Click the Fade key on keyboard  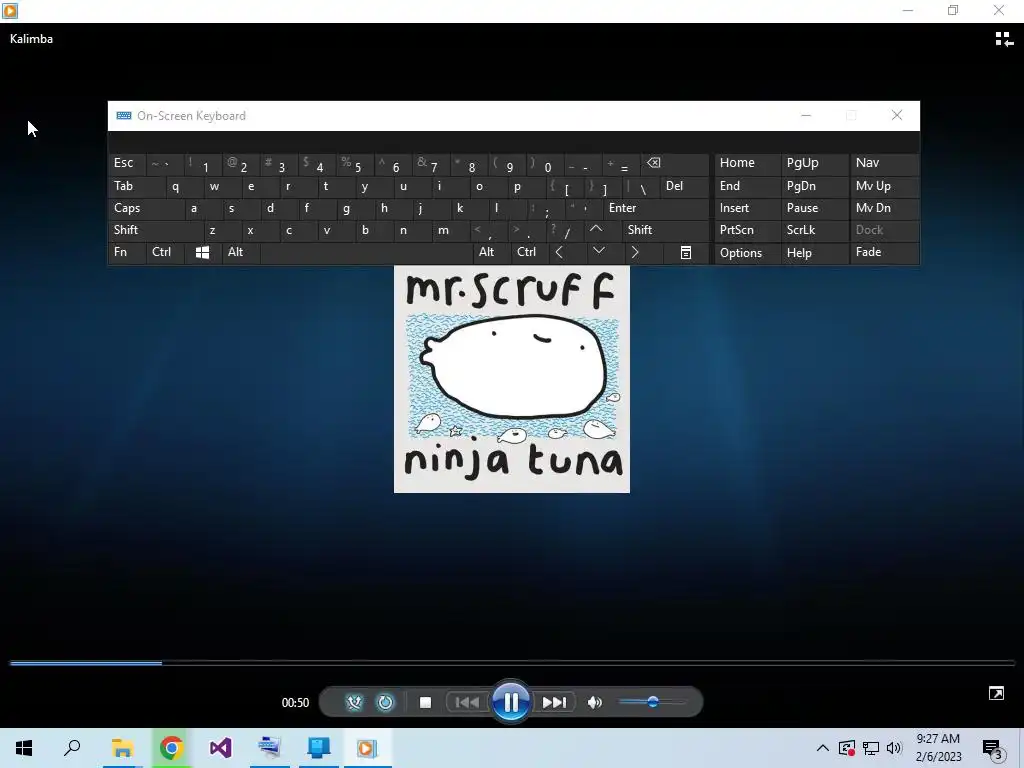884,252
